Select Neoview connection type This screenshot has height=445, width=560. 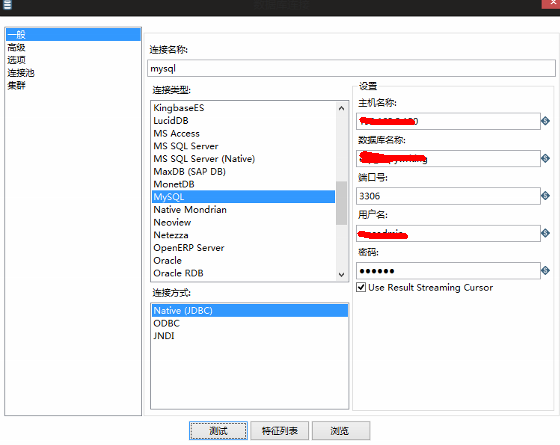click(x=244, y=222)
